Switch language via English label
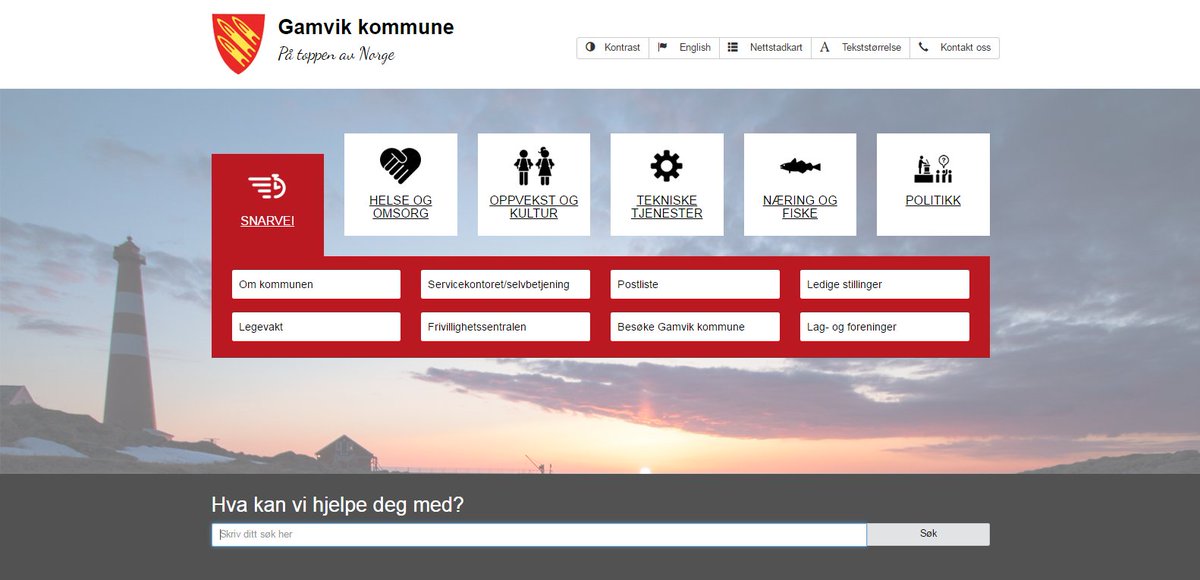Viewport: 1200px width, 580px height. (x=695, y=47)
